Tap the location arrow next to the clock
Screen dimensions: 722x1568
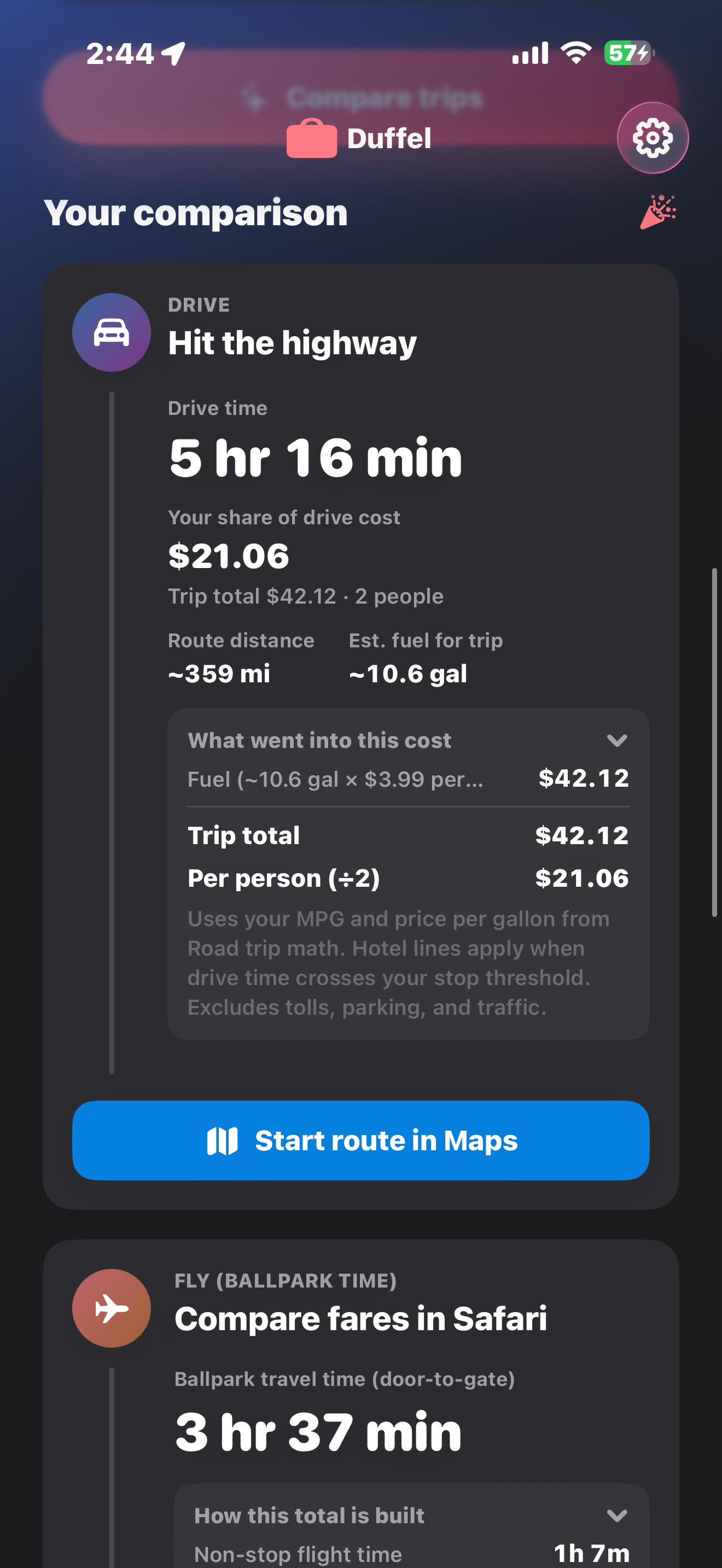pos(172,54)
